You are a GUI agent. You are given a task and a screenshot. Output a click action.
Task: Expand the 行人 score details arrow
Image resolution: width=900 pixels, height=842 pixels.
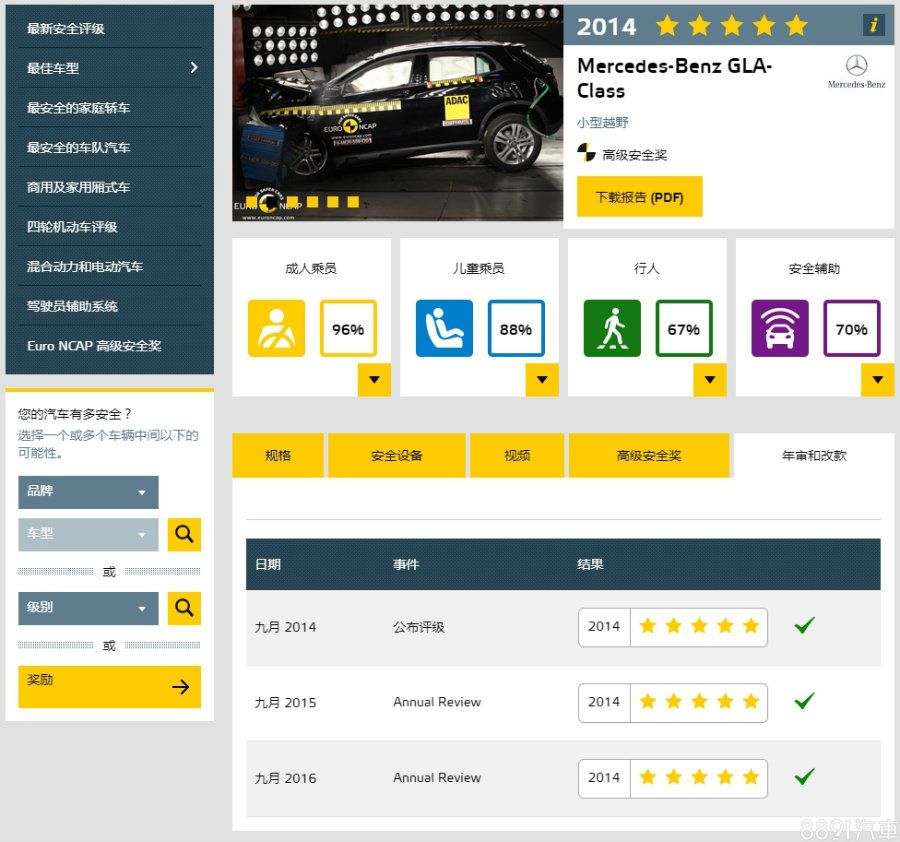710,379
